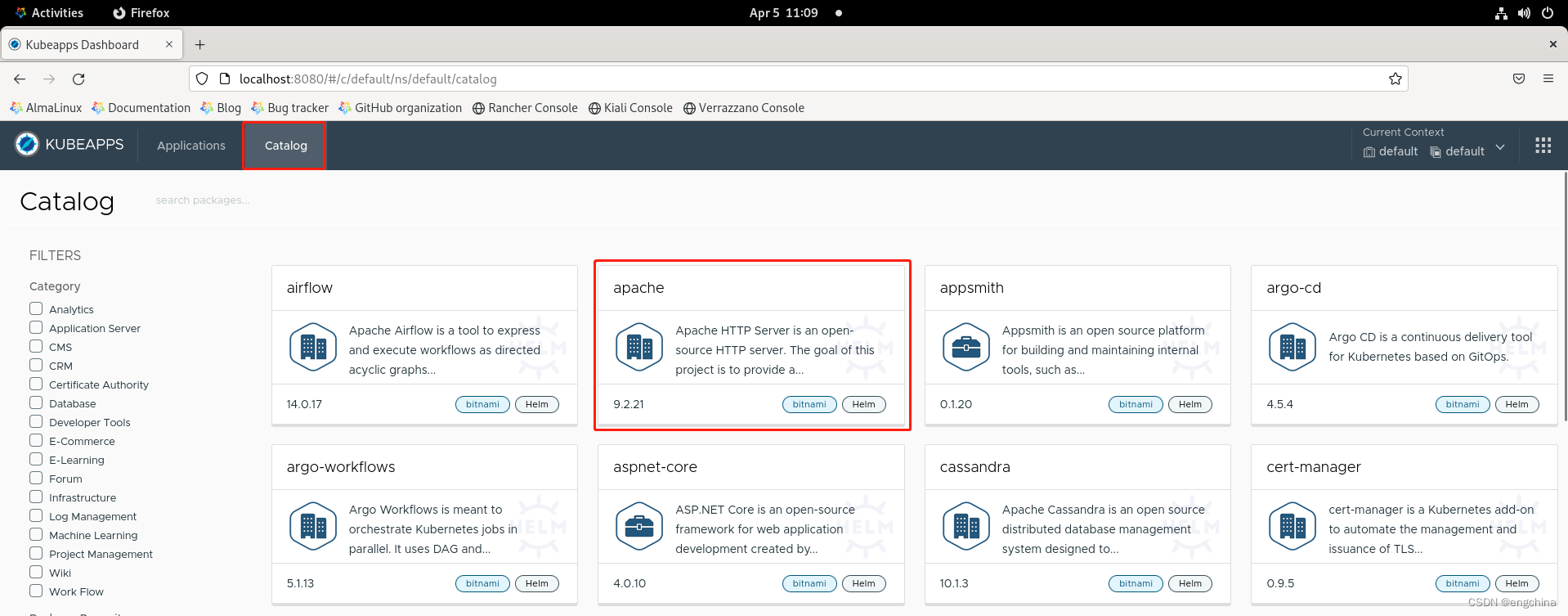Image resolution: width=1568 pixels, height=616 pixels.
Task: Enable the Developer Tools filter
Action: [36, 421]
